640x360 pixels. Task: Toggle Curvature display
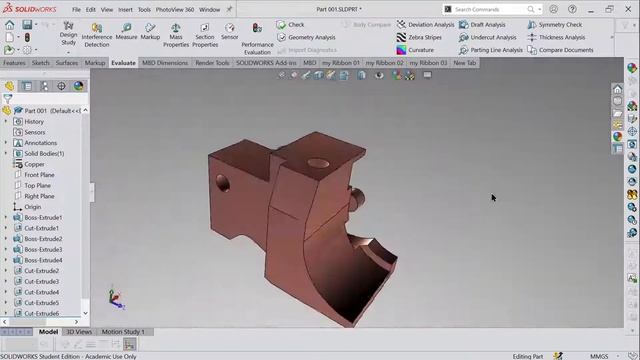(415, 50)
